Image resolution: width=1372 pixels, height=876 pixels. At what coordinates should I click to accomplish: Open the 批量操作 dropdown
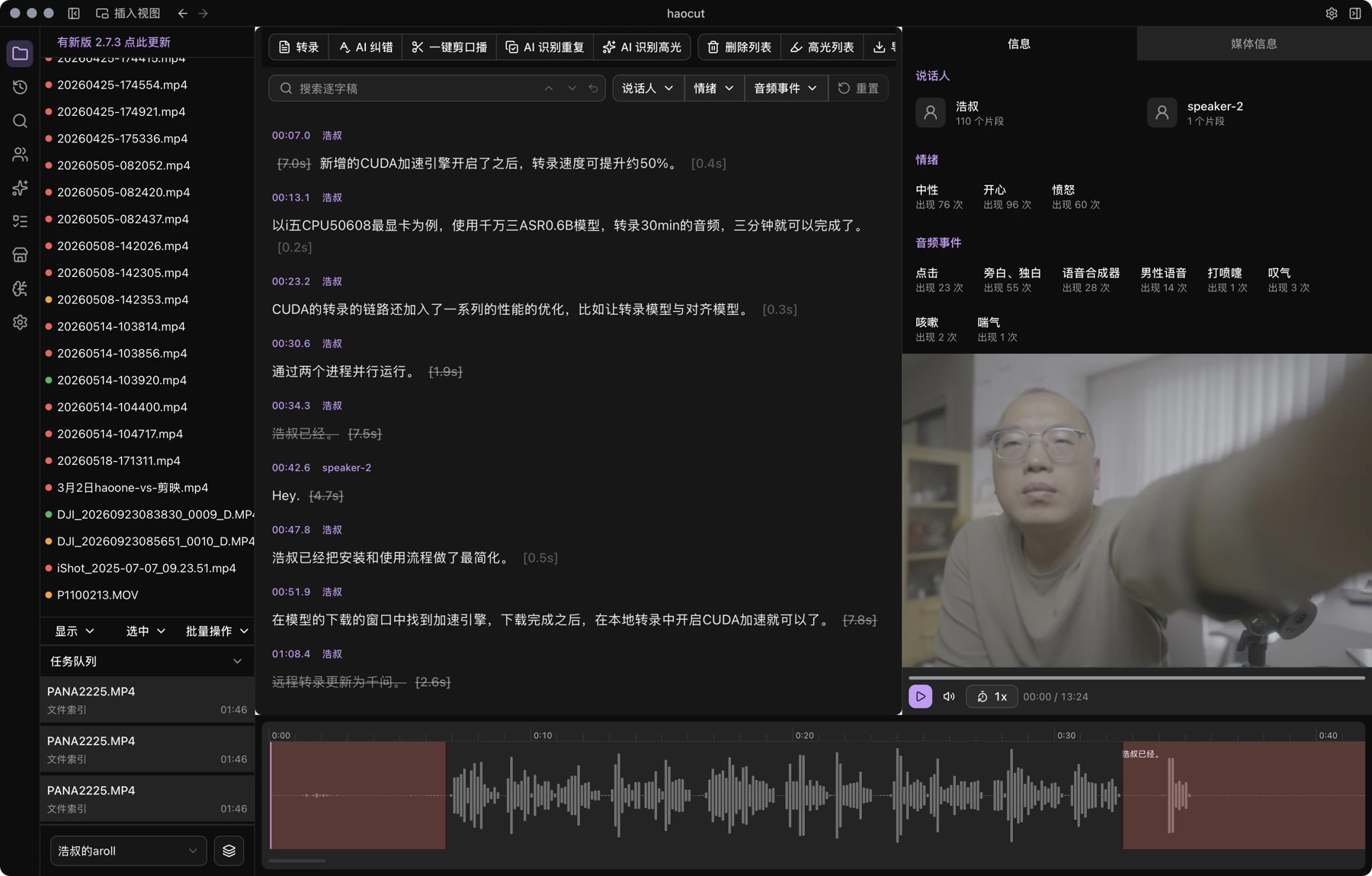217,631
